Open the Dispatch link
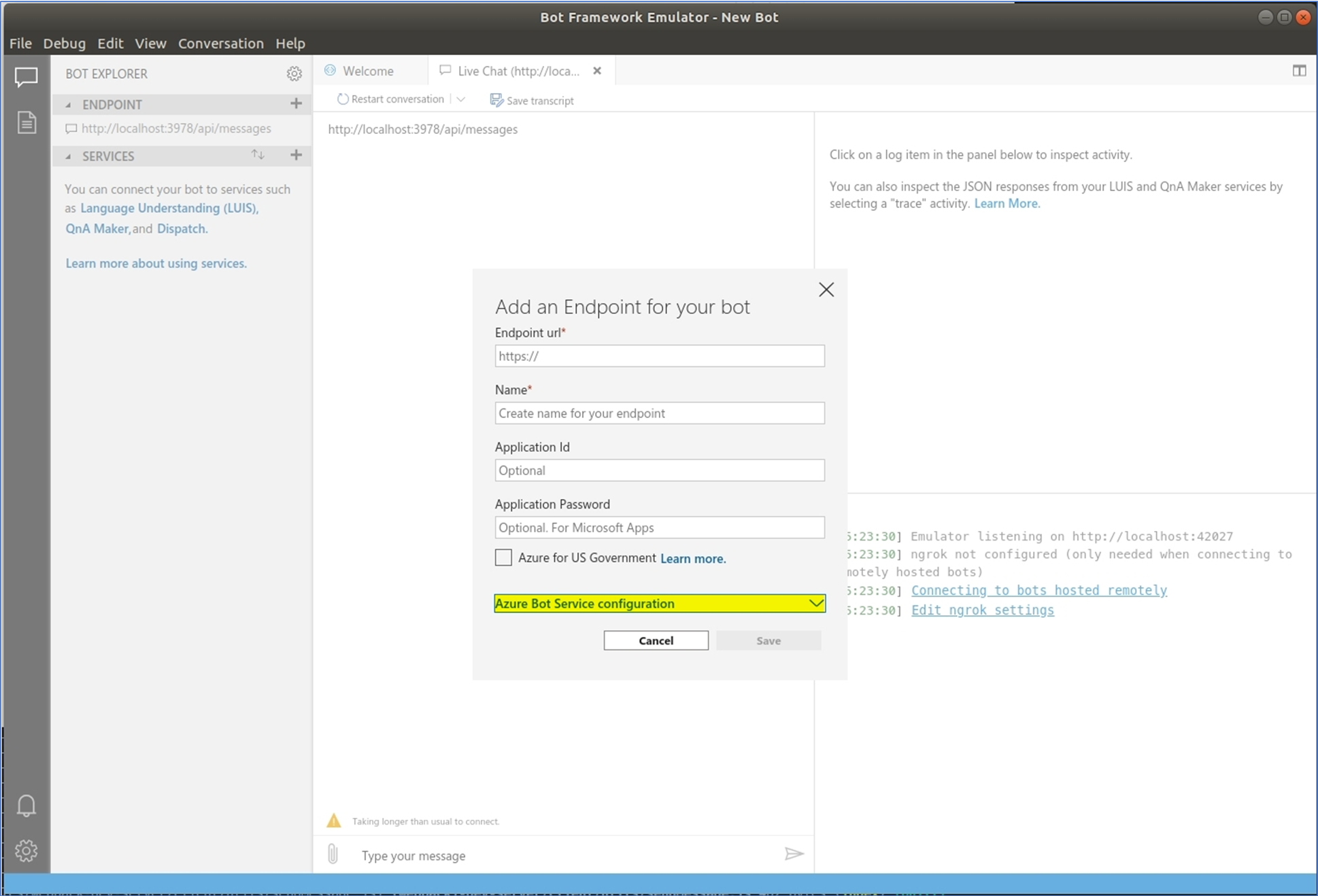The image size is (1318, 896). pos(182,228)
